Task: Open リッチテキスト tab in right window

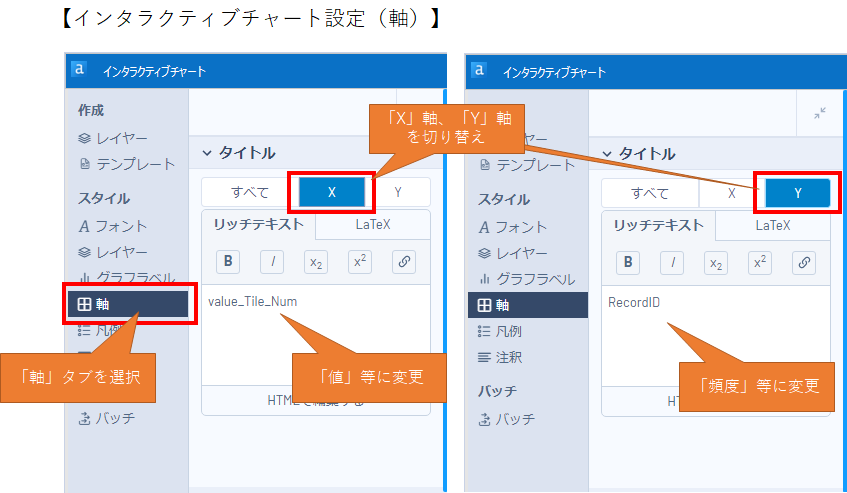Action: point(658,226)
